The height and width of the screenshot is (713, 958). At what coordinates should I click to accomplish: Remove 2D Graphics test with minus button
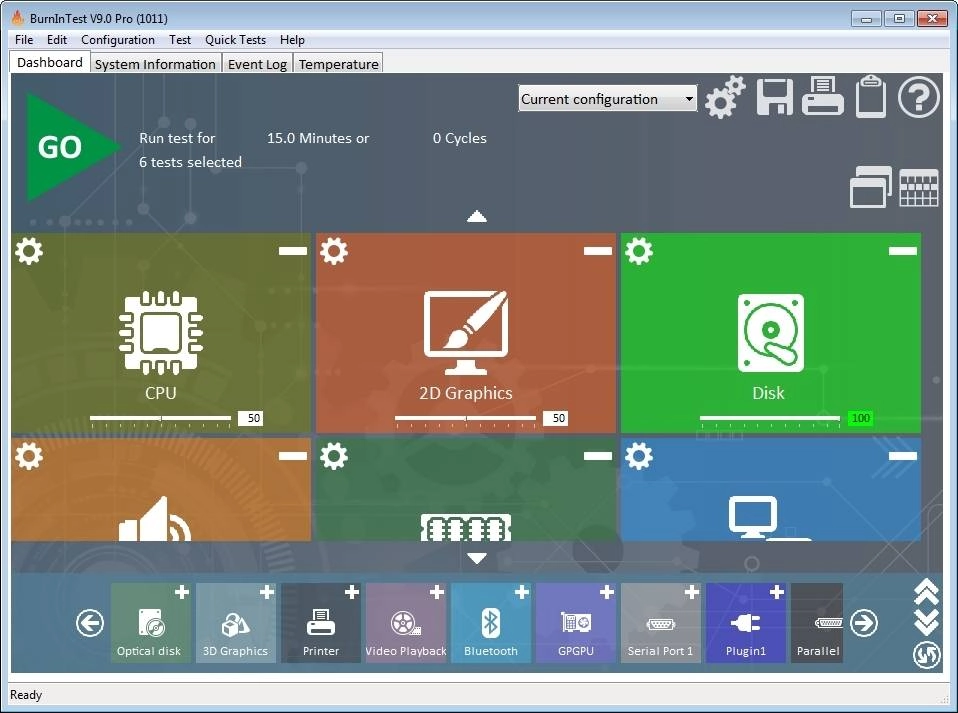tap(598, 250)
